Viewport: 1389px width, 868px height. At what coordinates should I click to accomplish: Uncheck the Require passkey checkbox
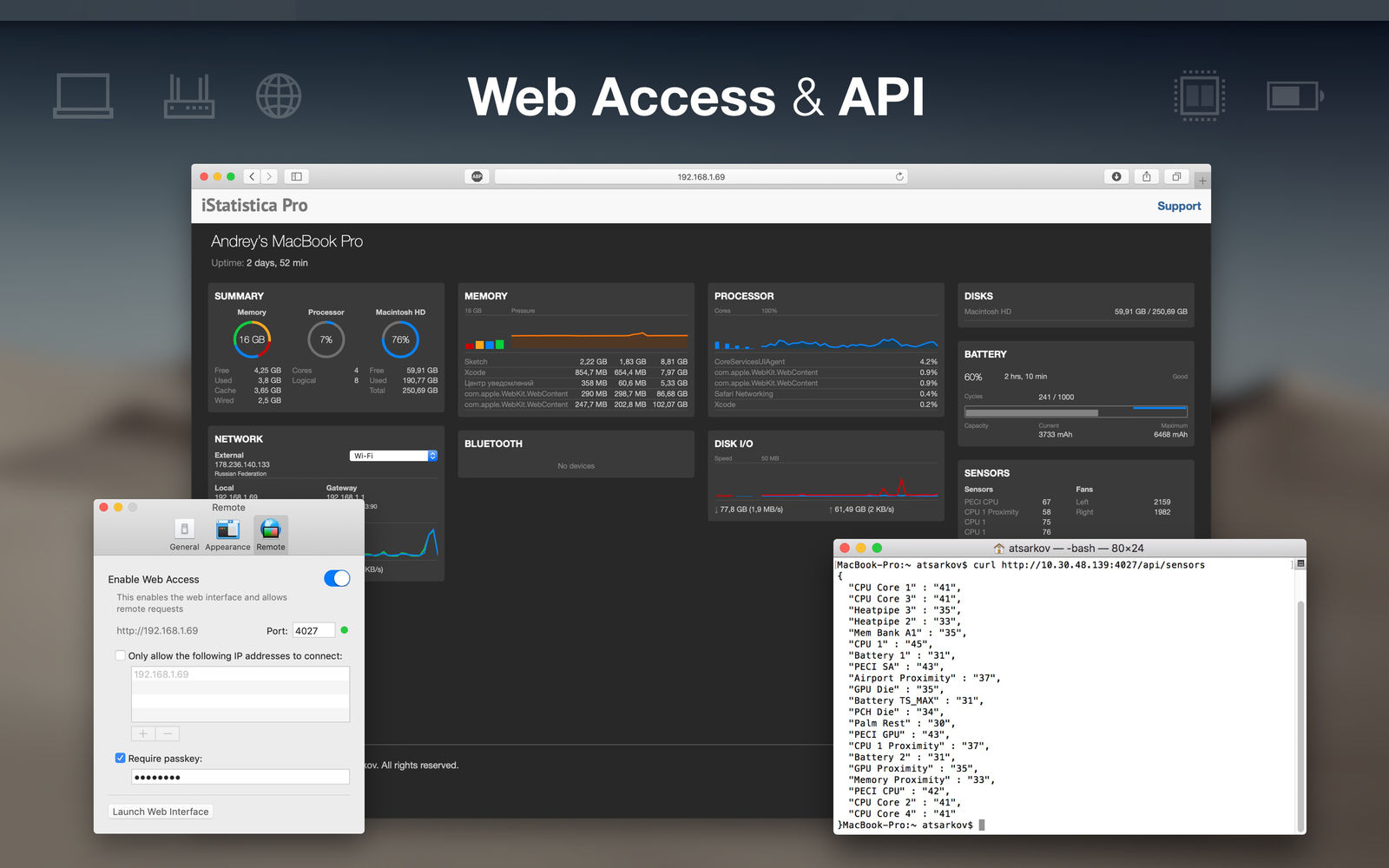tap(121, 758)
